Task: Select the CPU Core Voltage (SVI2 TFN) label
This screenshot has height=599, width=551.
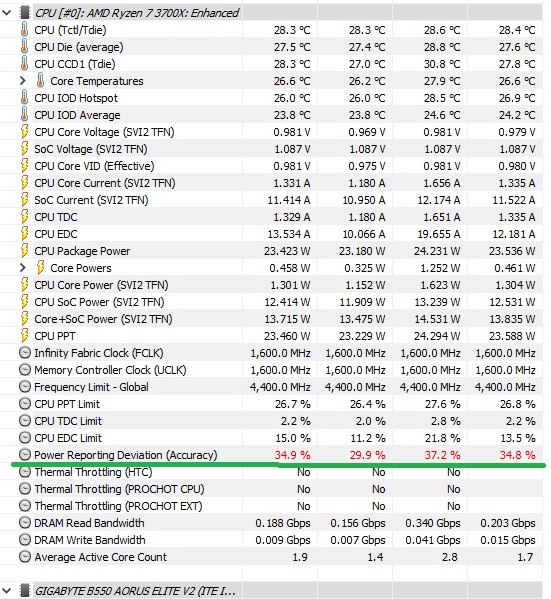Action: (x=104, y=132)
